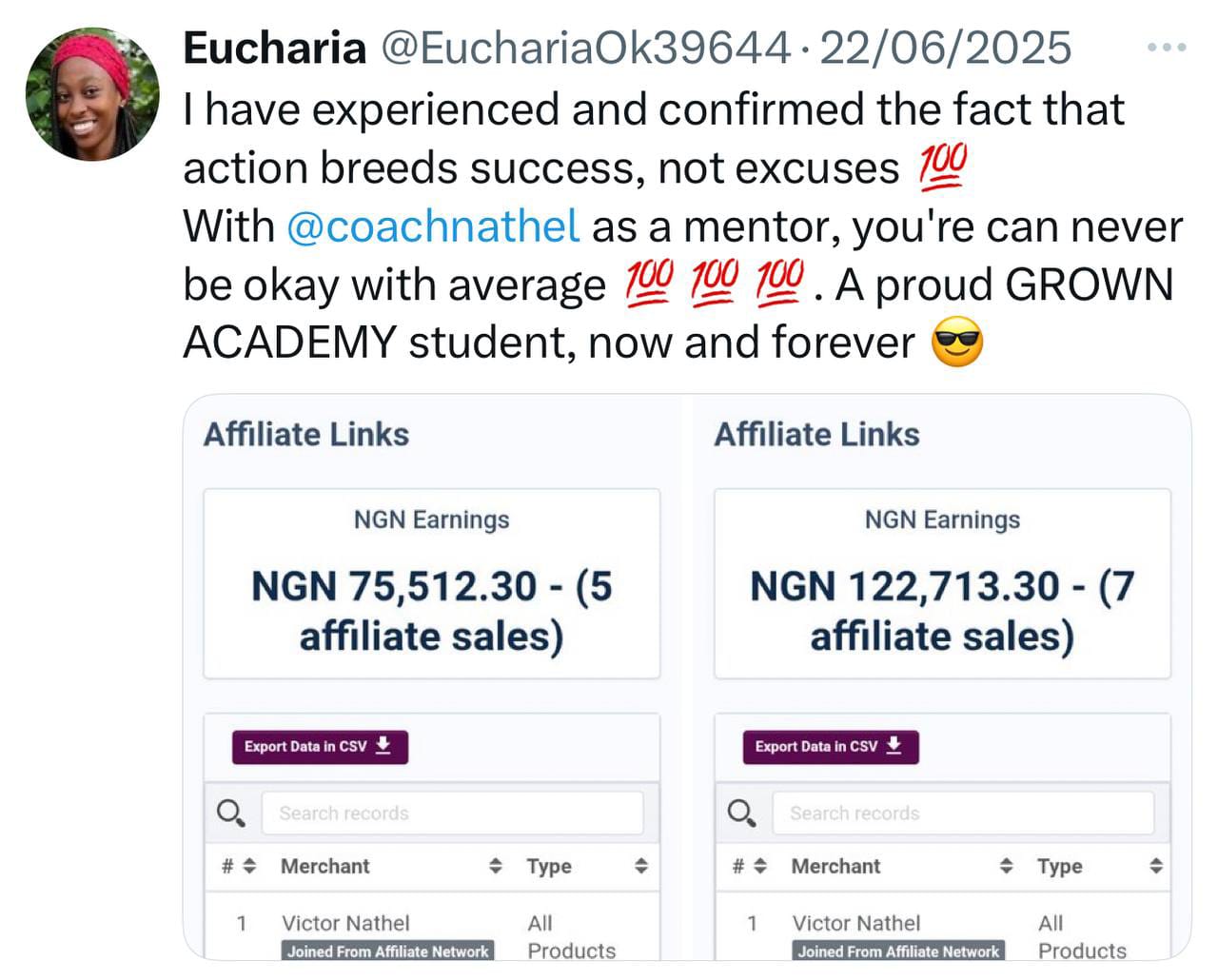Click the left panel search magnifier icon

[x=230, y=813]
